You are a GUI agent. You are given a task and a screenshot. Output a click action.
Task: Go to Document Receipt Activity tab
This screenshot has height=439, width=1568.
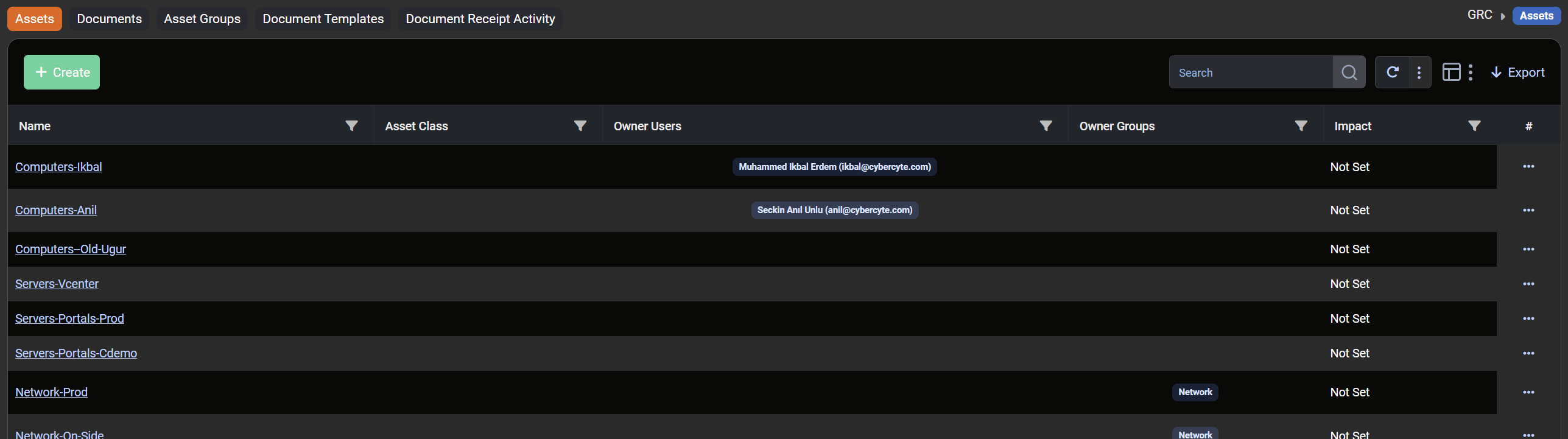(x=480, y=19)
